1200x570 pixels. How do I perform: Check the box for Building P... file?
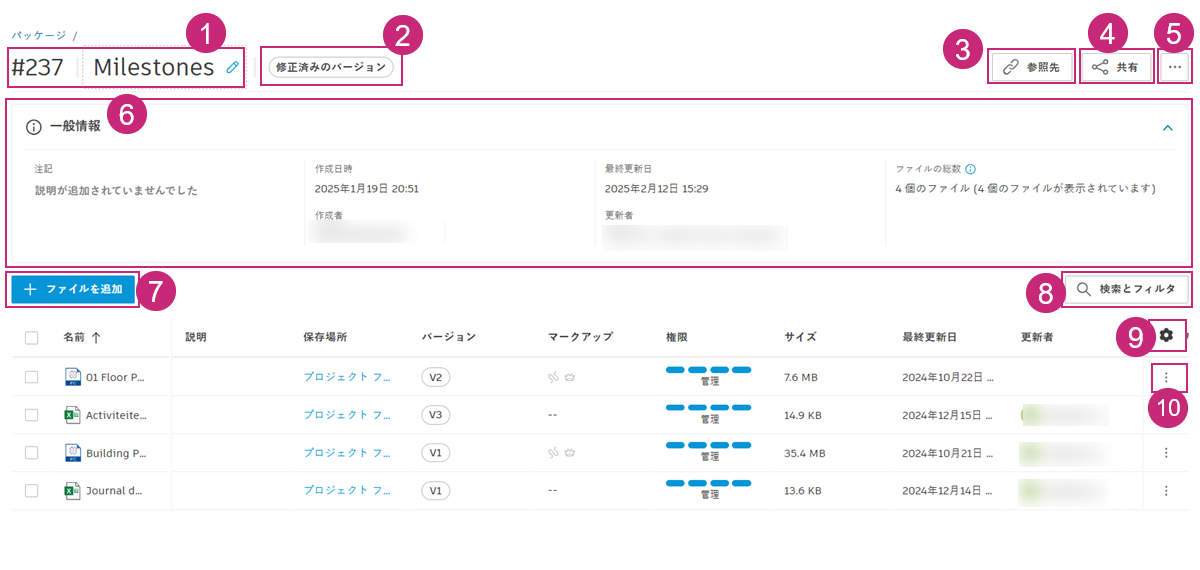(32, 453)
